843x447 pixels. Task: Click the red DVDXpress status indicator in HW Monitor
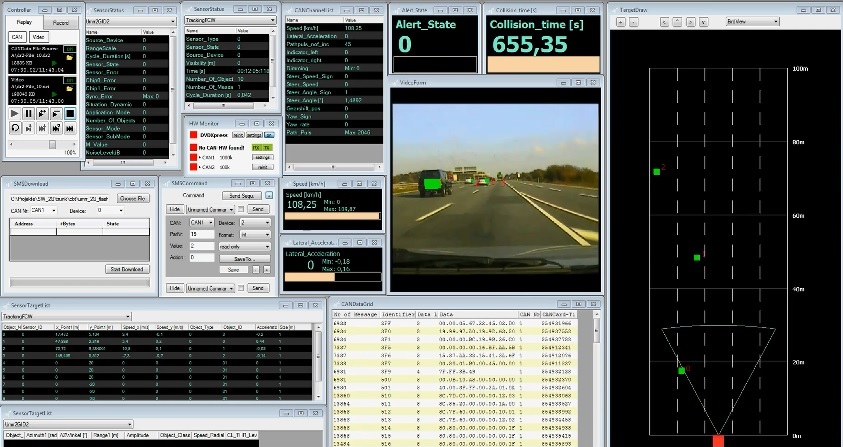pos(193,135)
